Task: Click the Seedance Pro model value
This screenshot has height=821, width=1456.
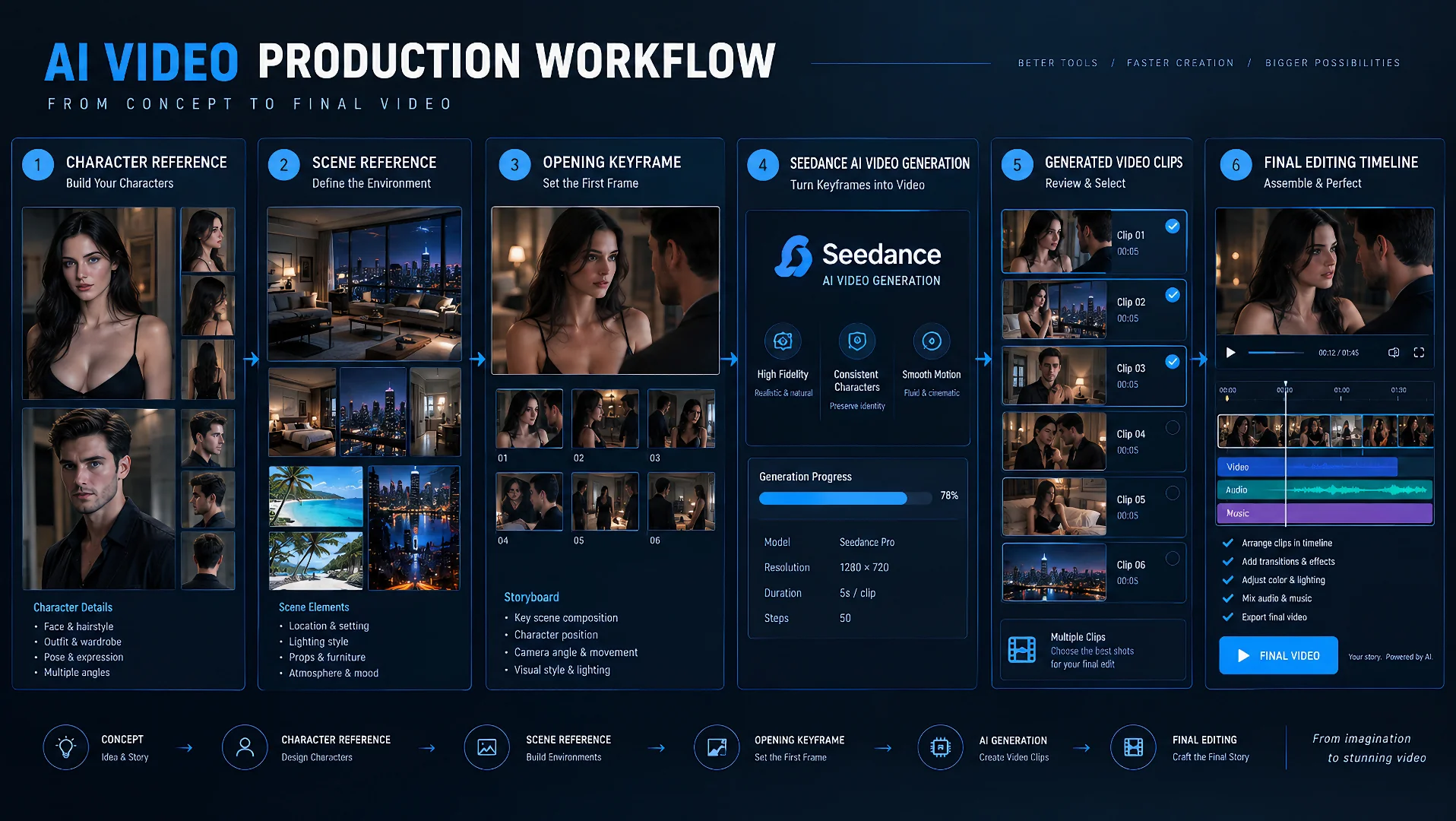Action: [x=867, y=542]
